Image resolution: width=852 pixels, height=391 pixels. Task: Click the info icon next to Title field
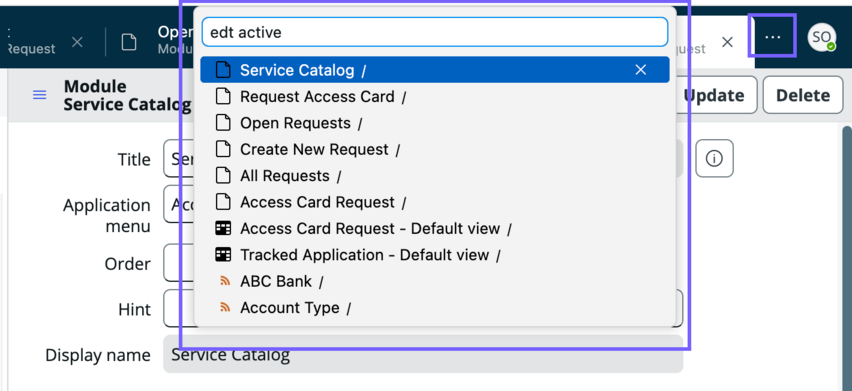tap(714, 159)
